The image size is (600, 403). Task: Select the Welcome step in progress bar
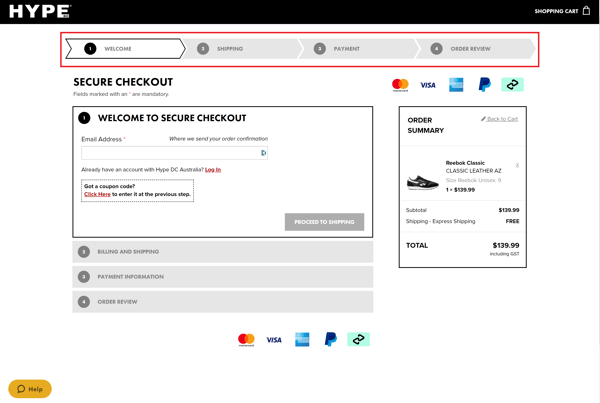tap(125, 49)
